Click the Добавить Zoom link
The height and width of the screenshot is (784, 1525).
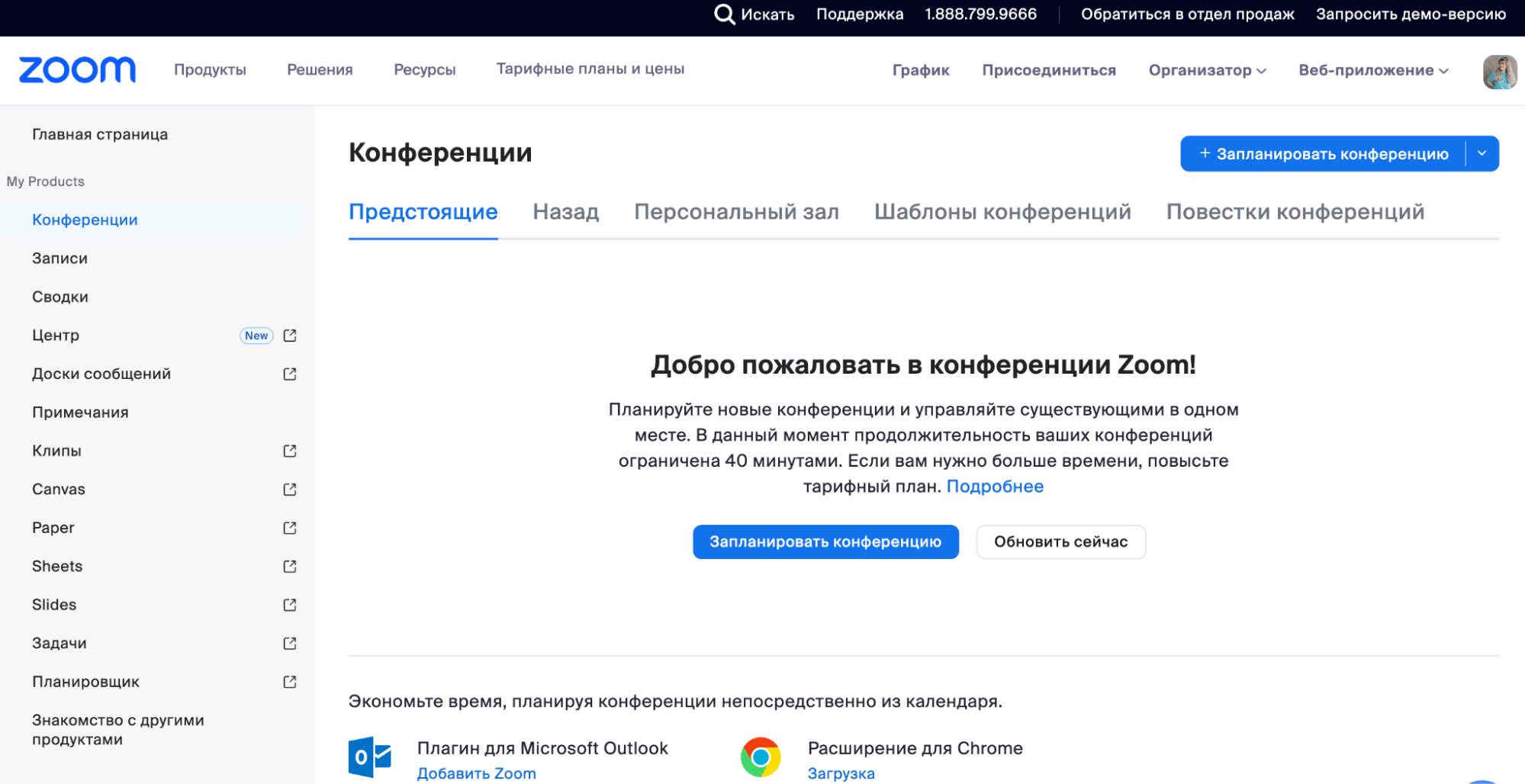point(476,773)
